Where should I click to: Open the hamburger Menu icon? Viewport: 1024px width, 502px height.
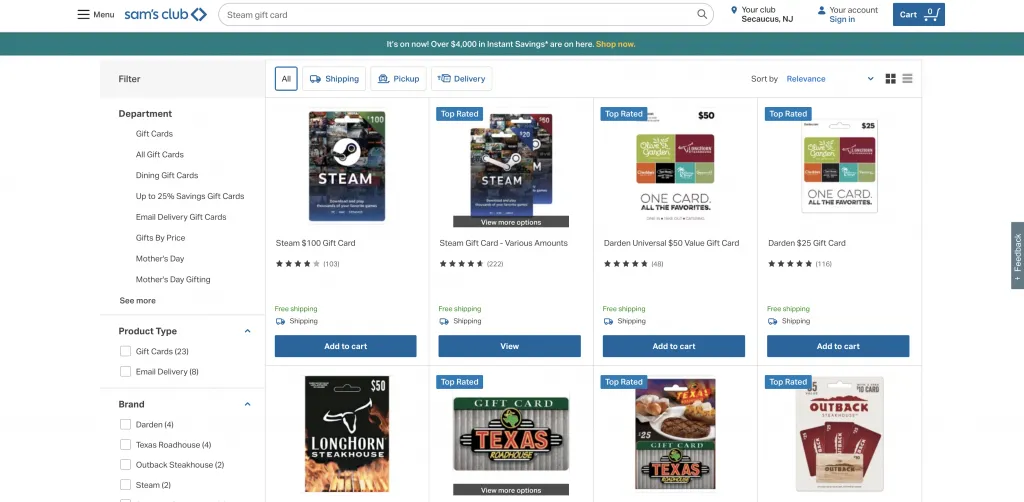pos(83,14)
